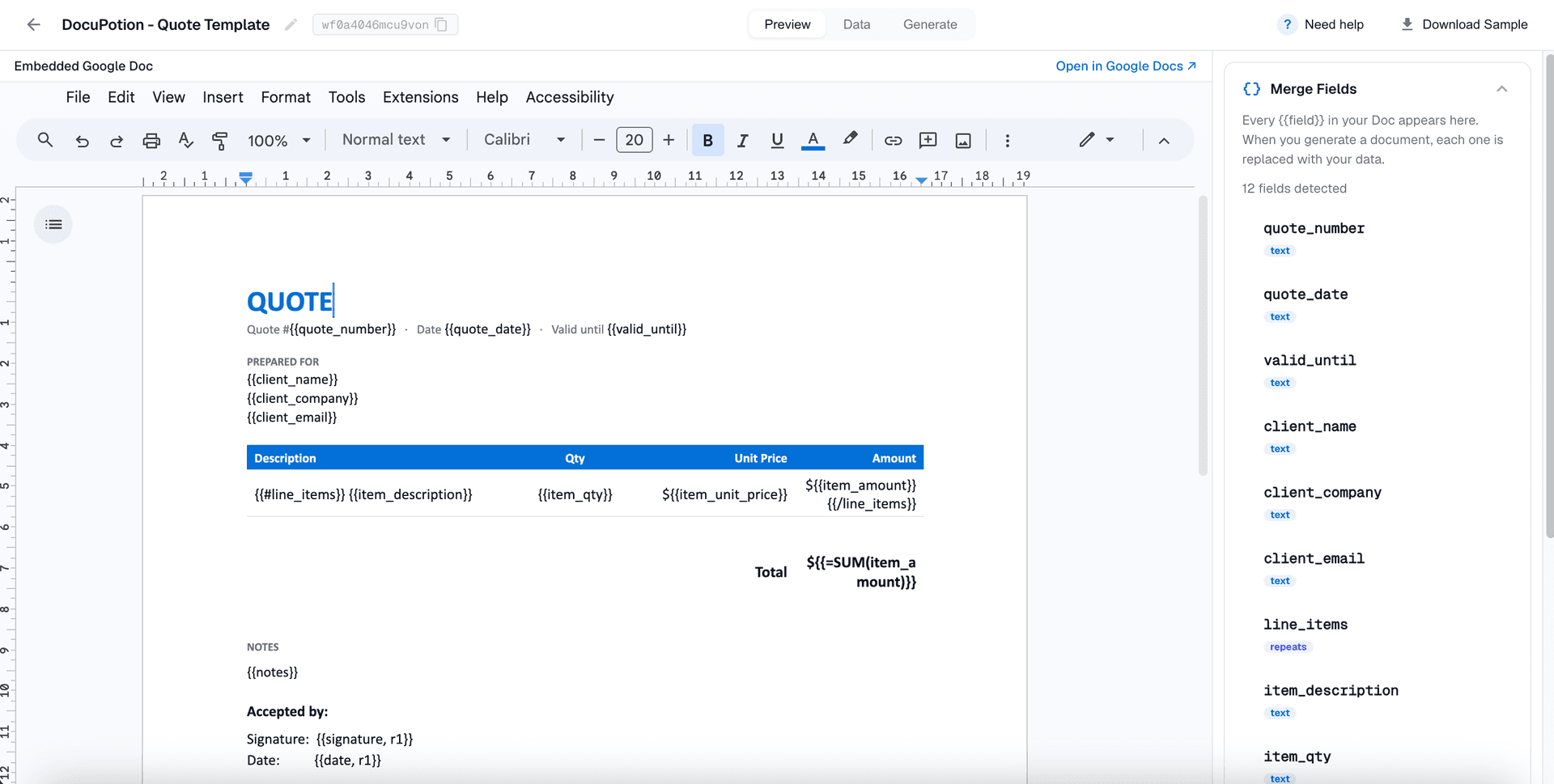Decrease font size with minus button

click(x=599, y=140)
